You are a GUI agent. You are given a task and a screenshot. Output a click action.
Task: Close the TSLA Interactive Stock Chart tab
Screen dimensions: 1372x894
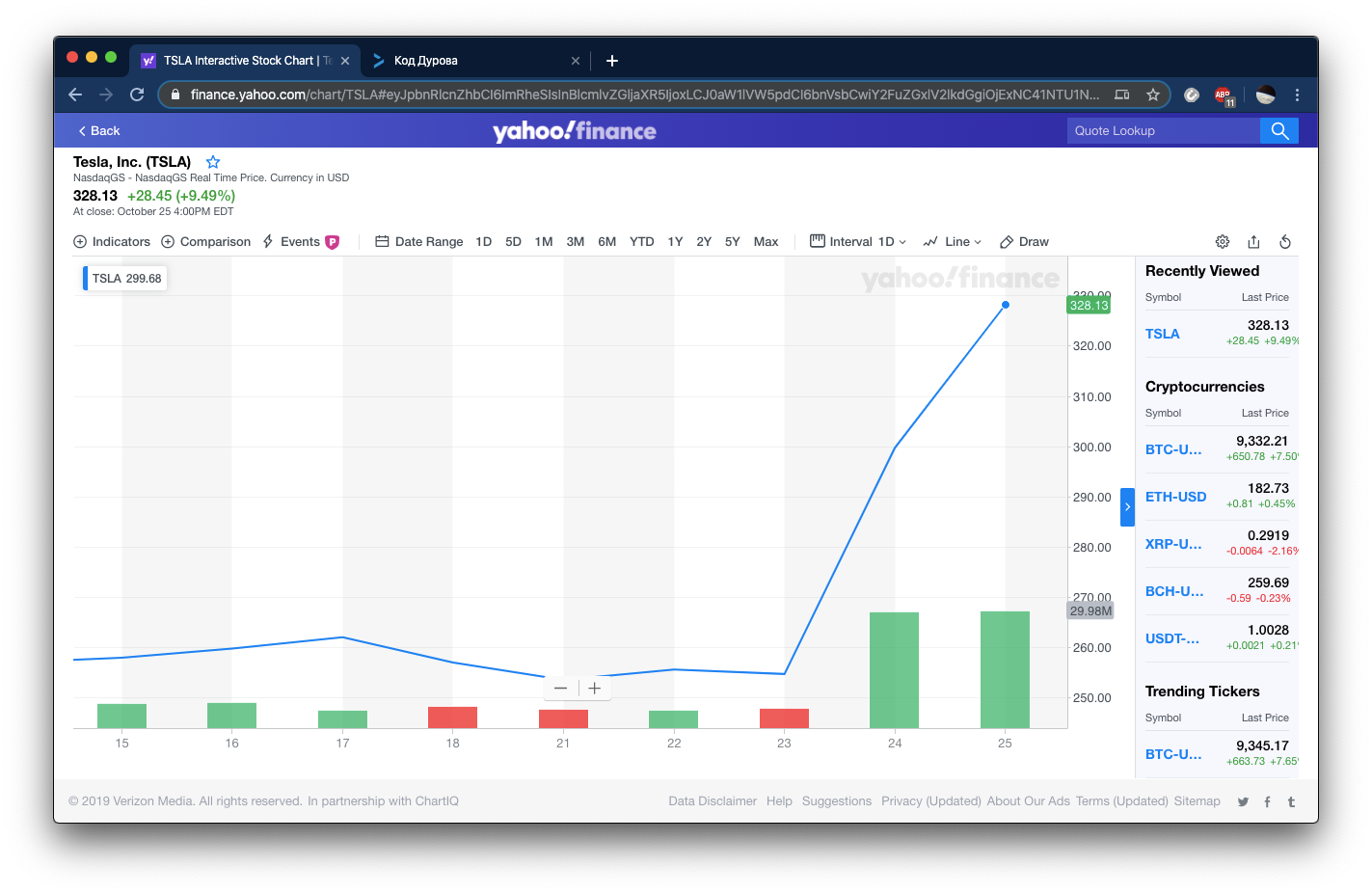tap(345, 61)
